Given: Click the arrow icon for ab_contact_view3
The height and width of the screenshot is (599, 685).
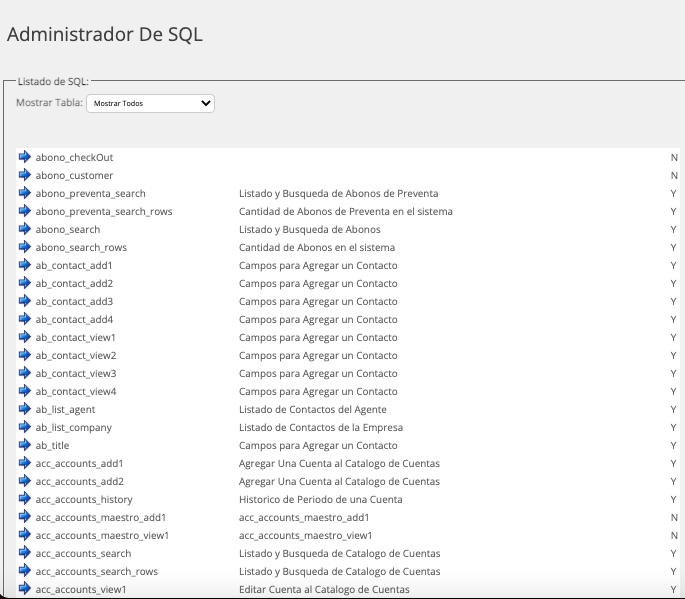Looking at the screenshot, I should point(25,373).
